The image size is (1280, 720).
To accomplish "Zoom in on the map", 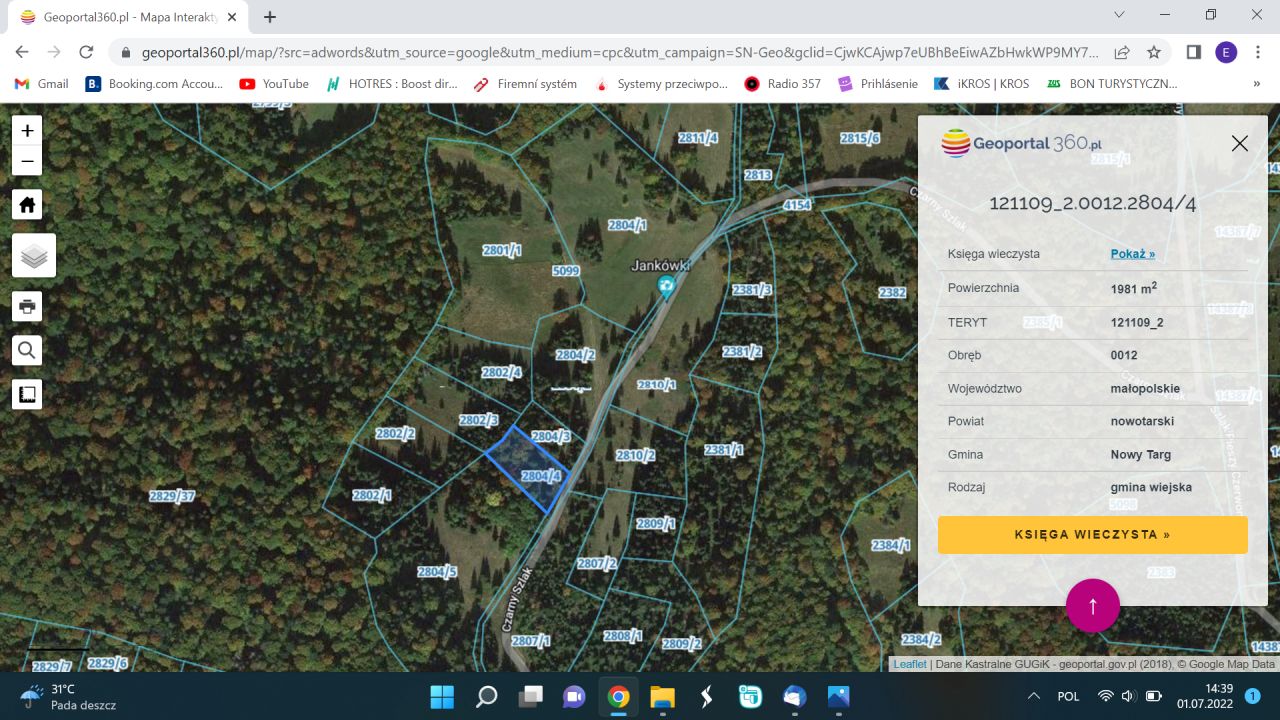I will click(27, 130).
